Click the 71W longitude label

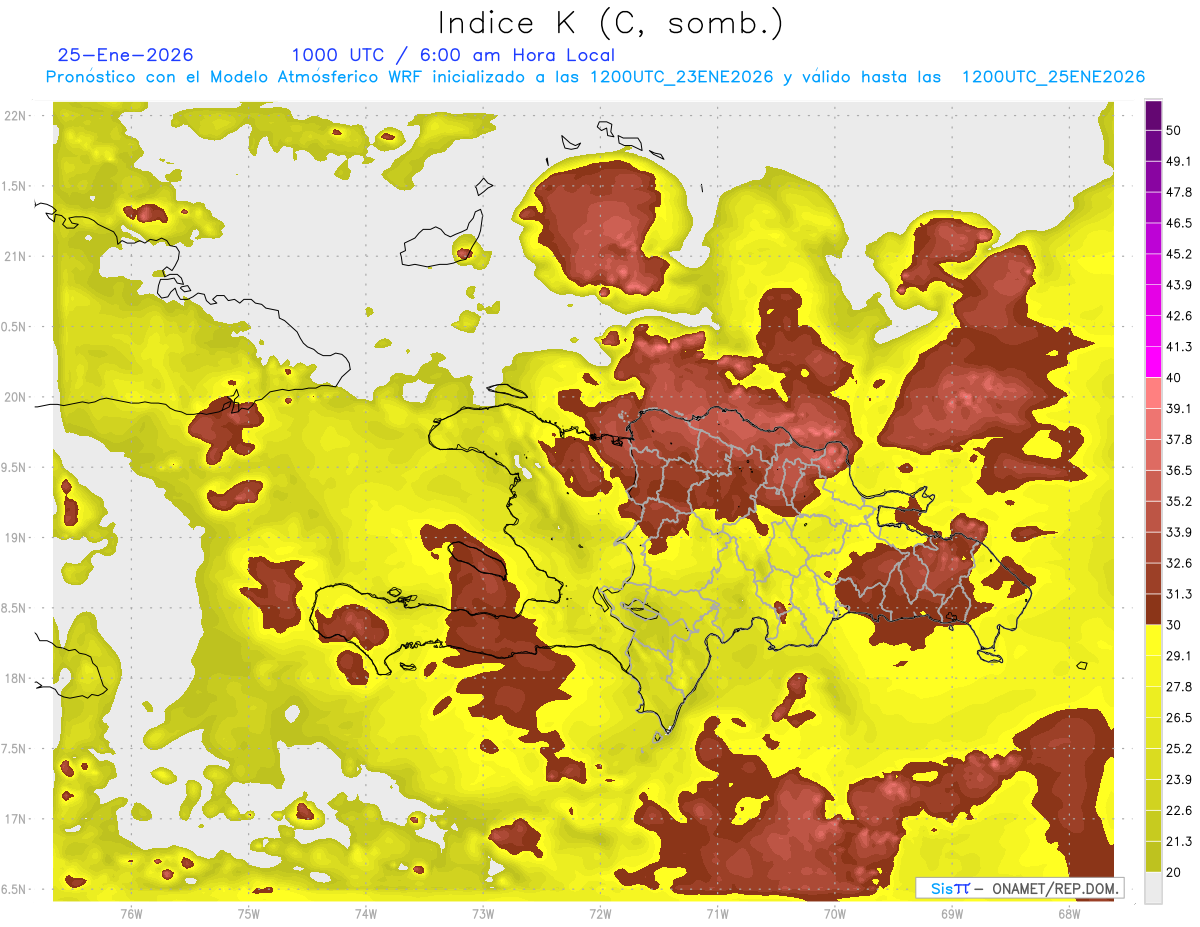tap(717, 913)
